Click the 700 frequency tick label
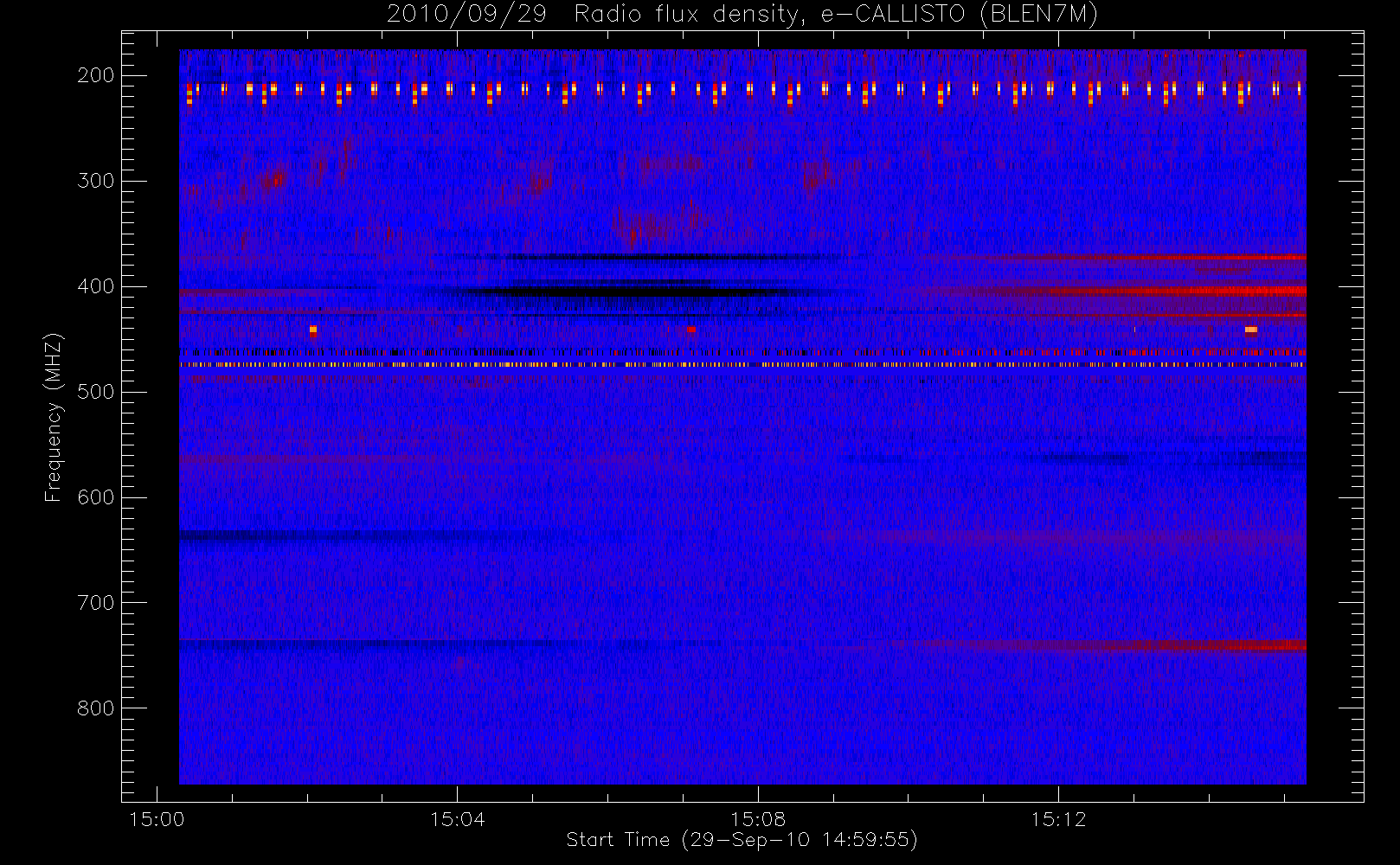Image resolution: width=1400 pixels, height=865 pixels. tap(96, 603)
